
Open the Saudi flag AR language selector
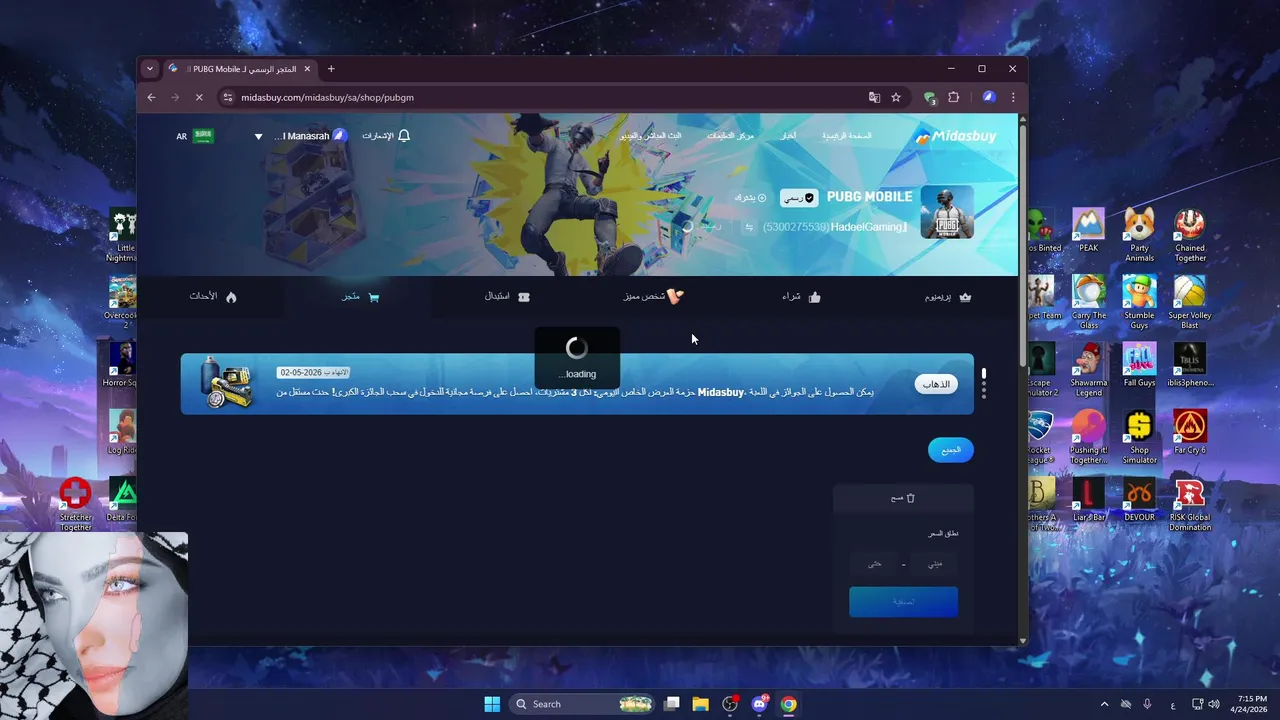(195, 136)
